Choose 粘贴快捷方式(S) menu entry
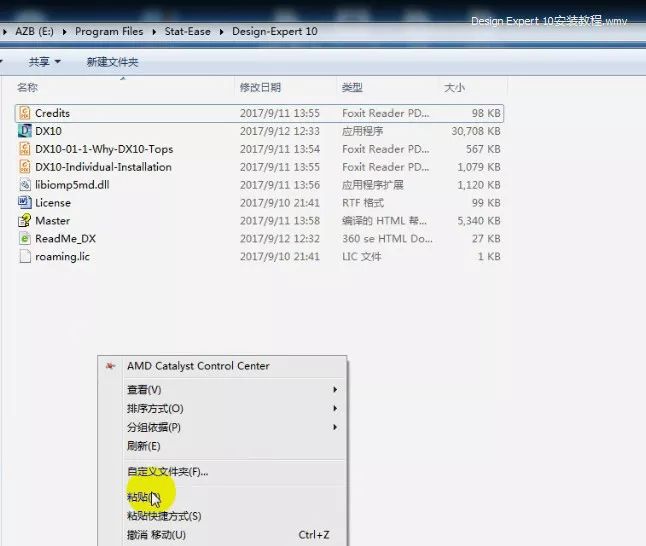The width and height of the screenshot is (646, 546). [x=222, y=516]
